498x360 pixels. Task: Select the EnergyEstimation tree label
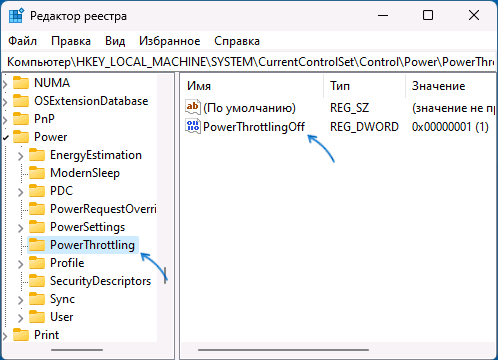pyautogui.click(x=96, y=155)
